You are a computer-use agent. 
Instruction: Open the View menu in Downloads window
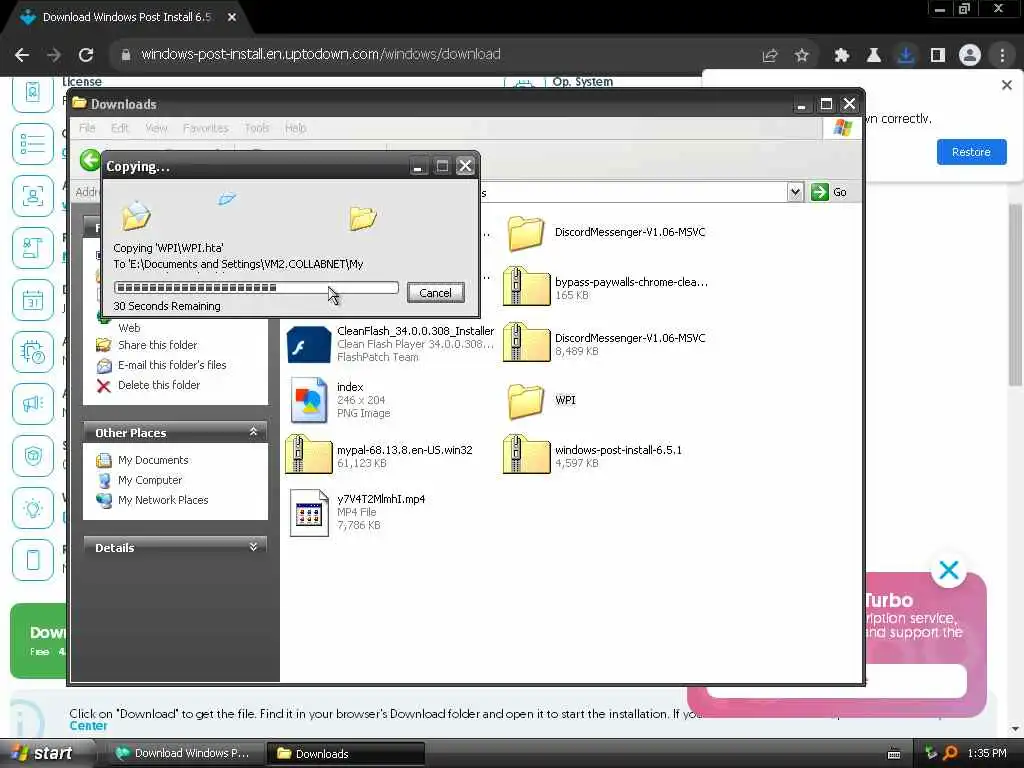pos(156,128)
